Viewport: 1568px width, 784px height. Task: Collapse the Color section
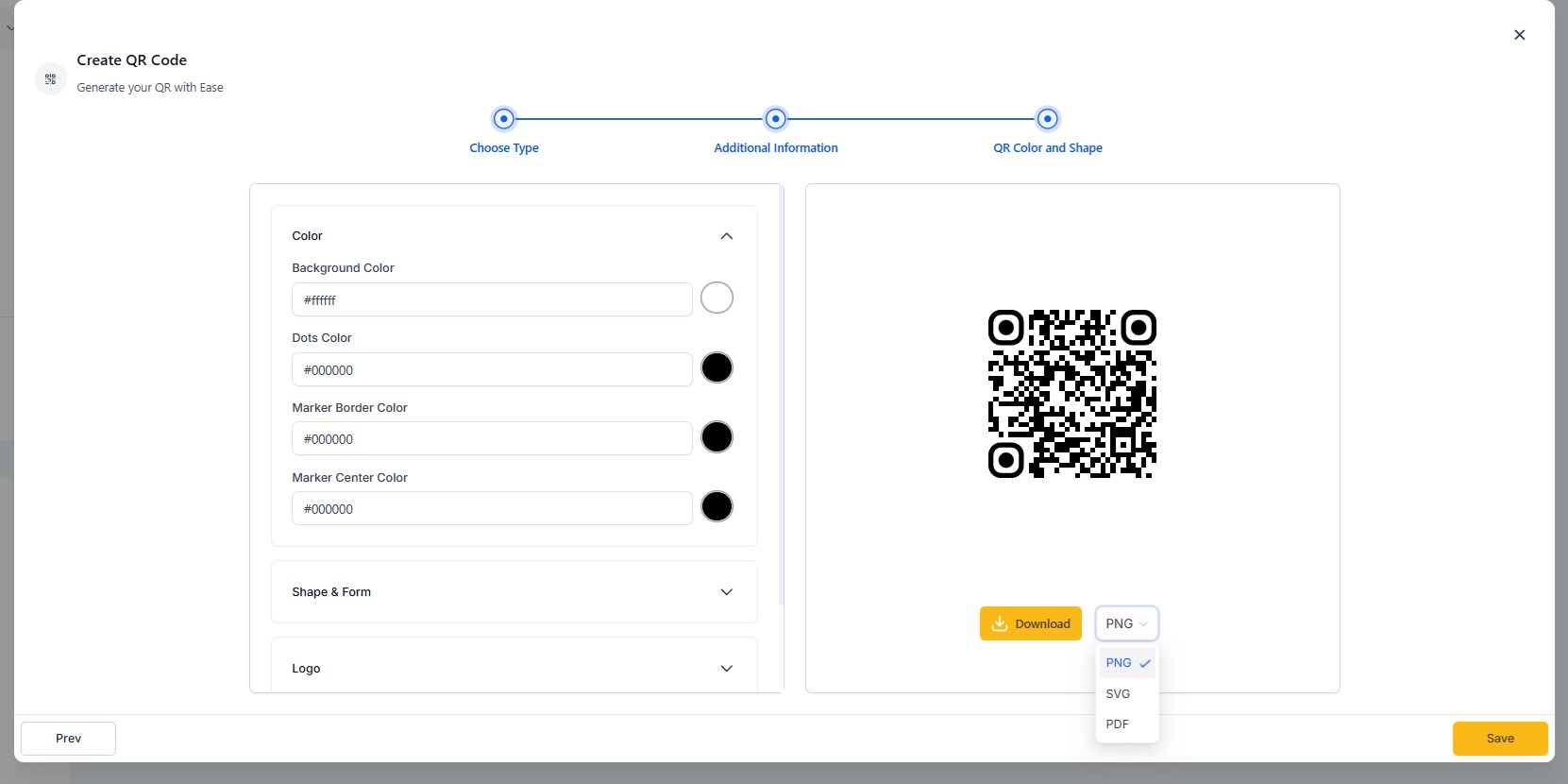[727, 236]
